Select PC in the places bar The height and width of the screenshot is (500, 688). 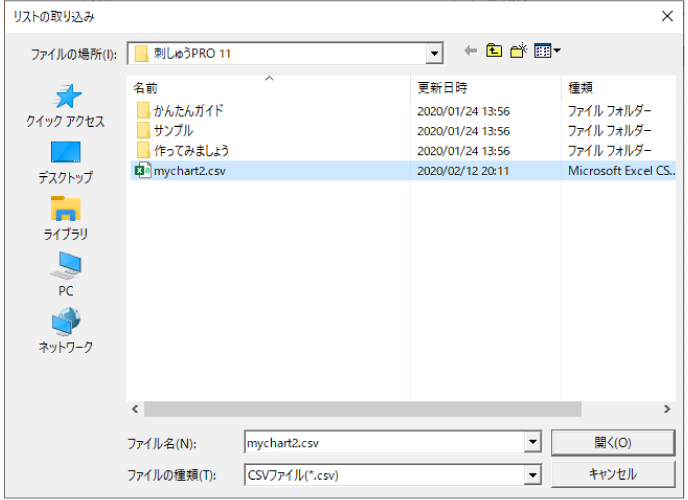coord(65,274)
